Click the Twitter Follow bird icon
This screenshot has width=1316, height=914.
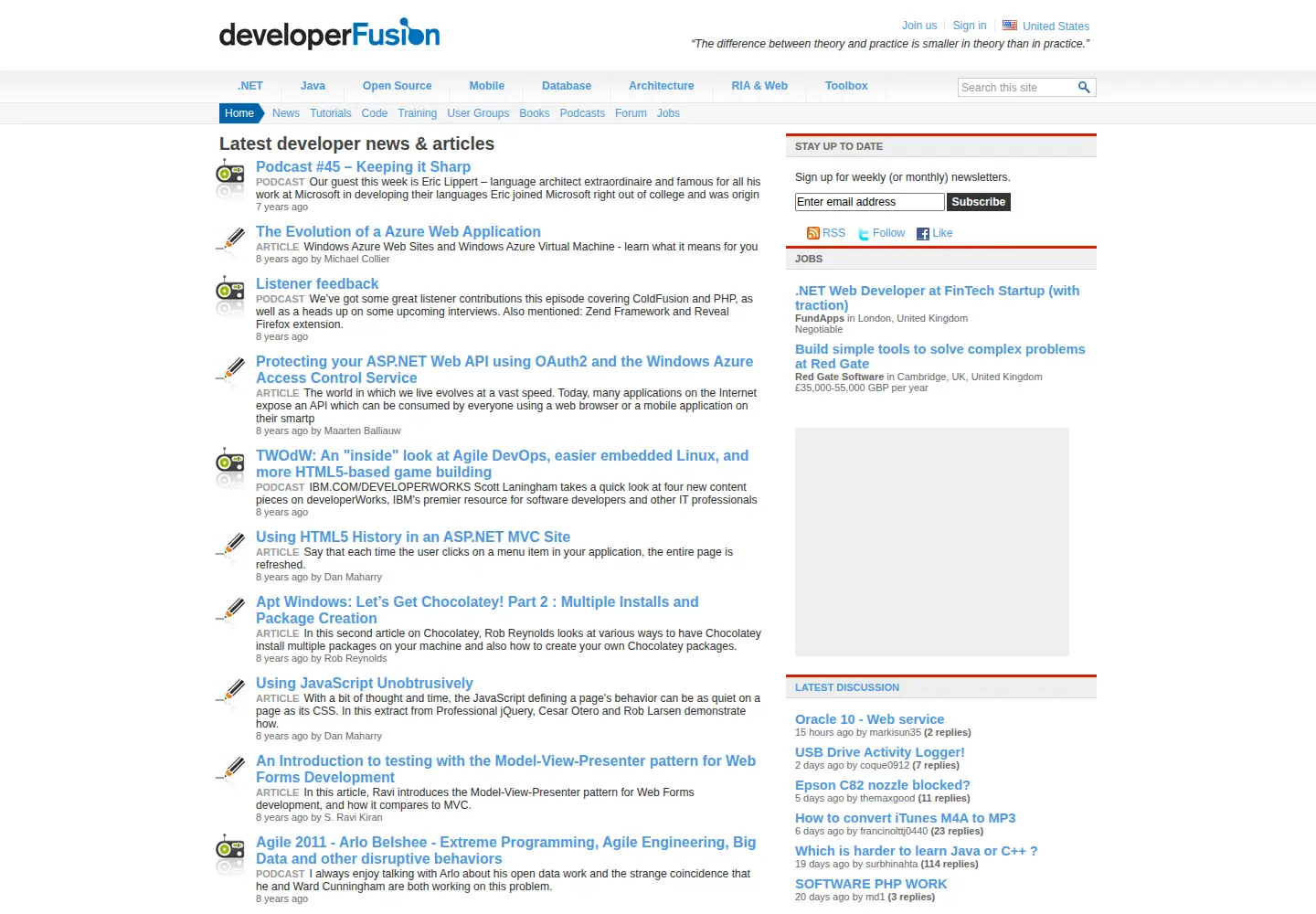(x=864, y=234)
